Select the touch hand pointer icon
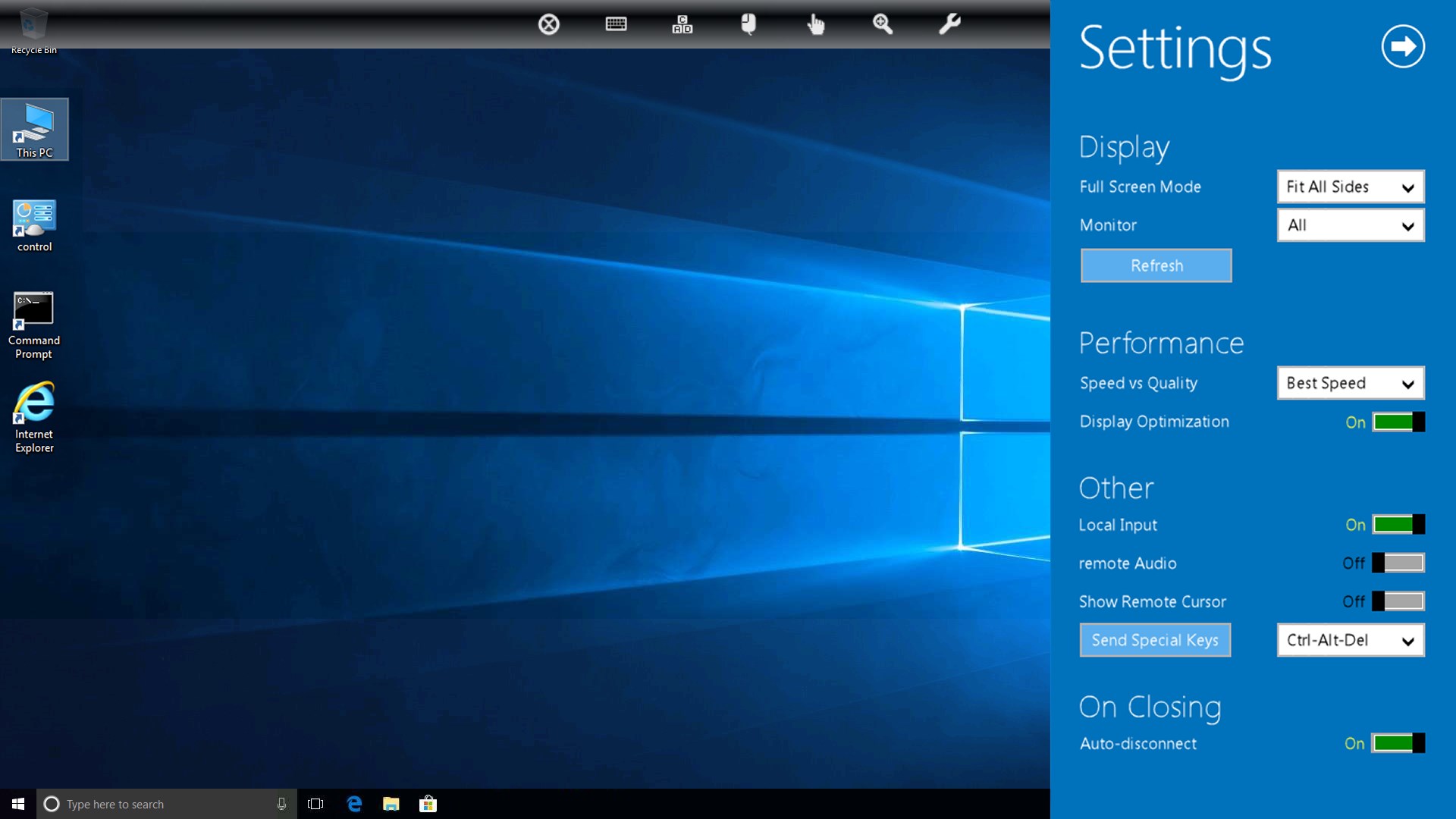Image resolution: width=1456 pixels, height=819 pixels. [x=815, y=24]
